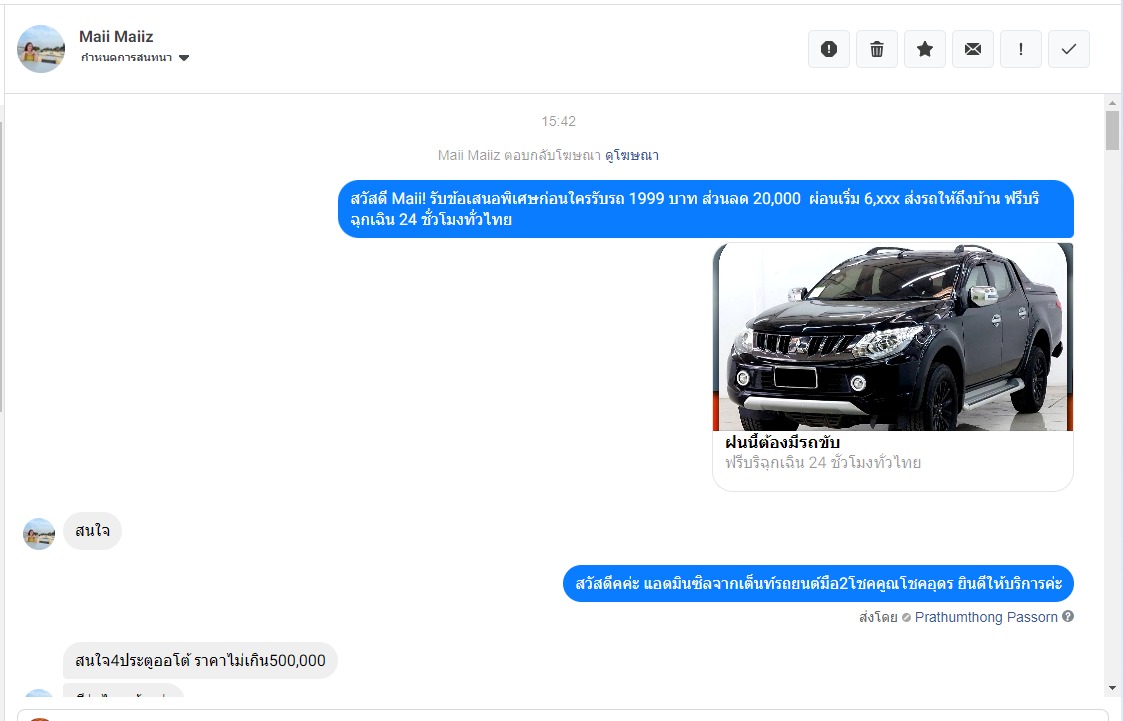Toggle the checkmark to mark conversation done
Viewport: 1123px width, 721px height.
[x=1068, y=49]
